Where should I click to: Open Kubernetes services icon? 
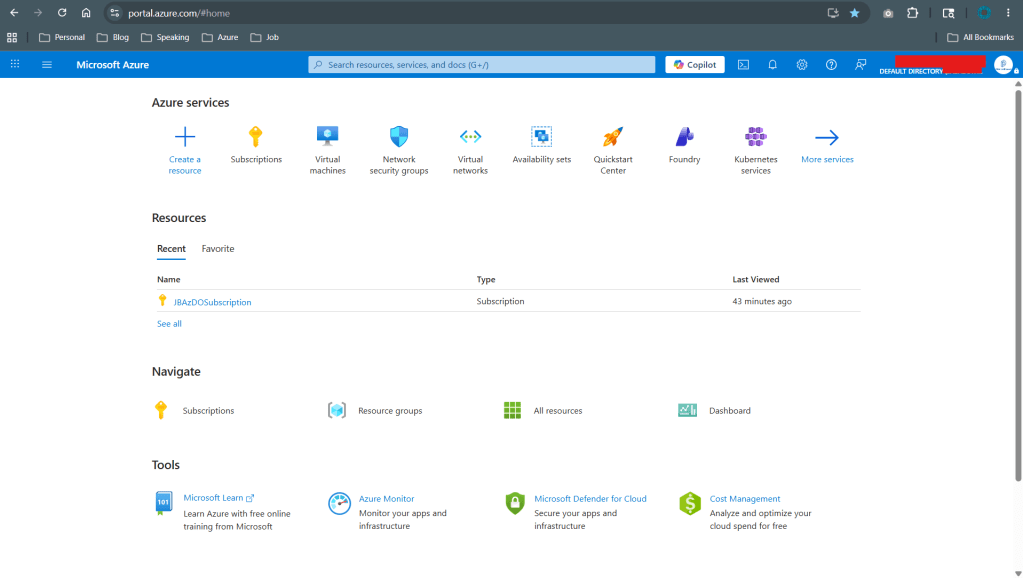[756, 136]
